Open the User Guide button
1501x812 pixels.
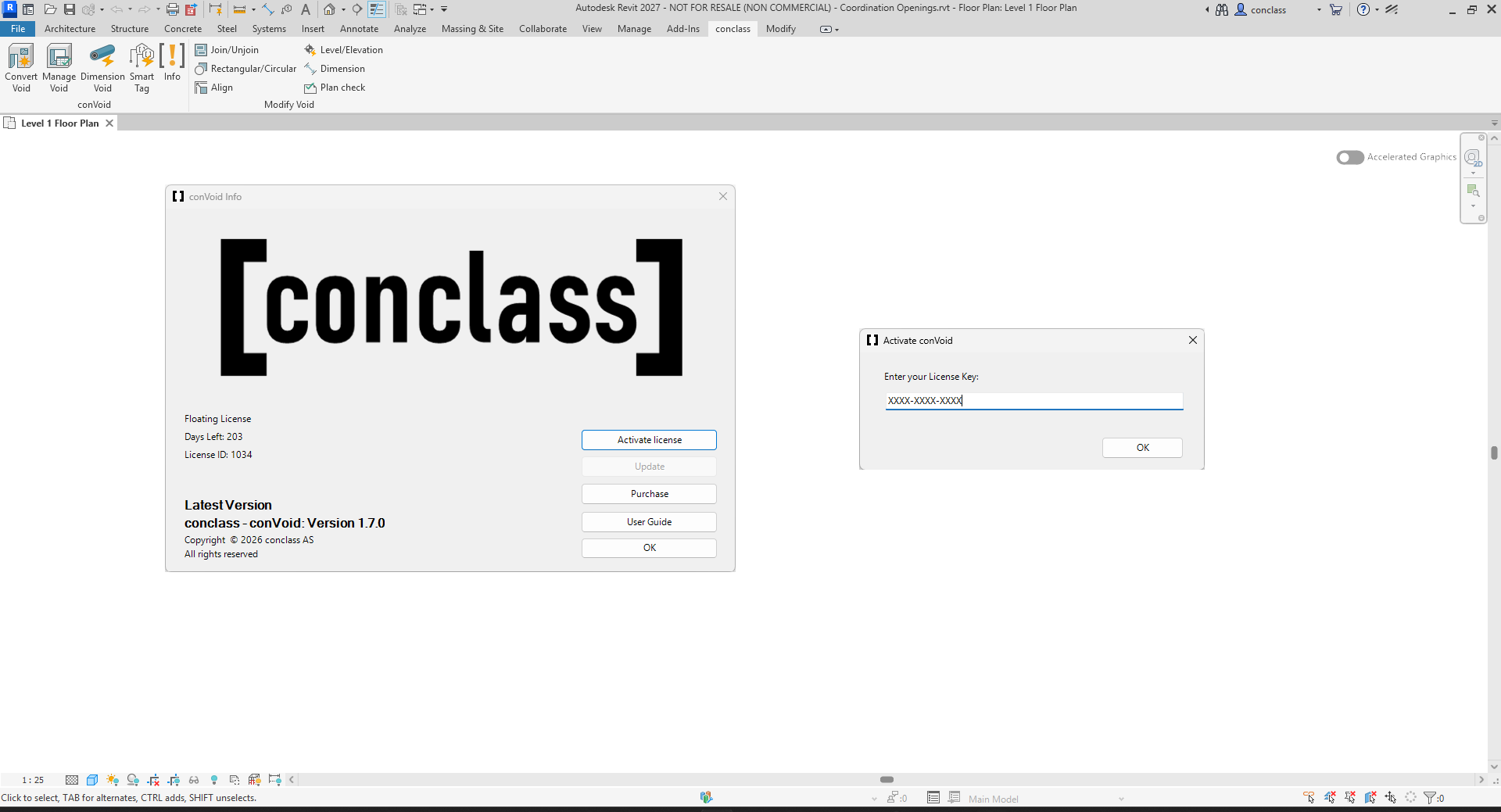click(x=649, y=522)
